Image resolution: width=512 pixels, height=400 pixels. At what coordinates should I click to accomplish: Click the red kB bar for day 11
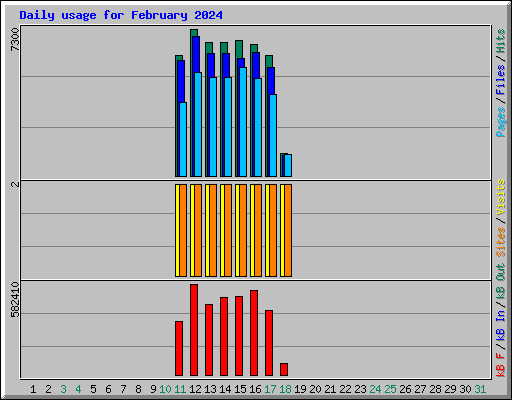(179, 348)
